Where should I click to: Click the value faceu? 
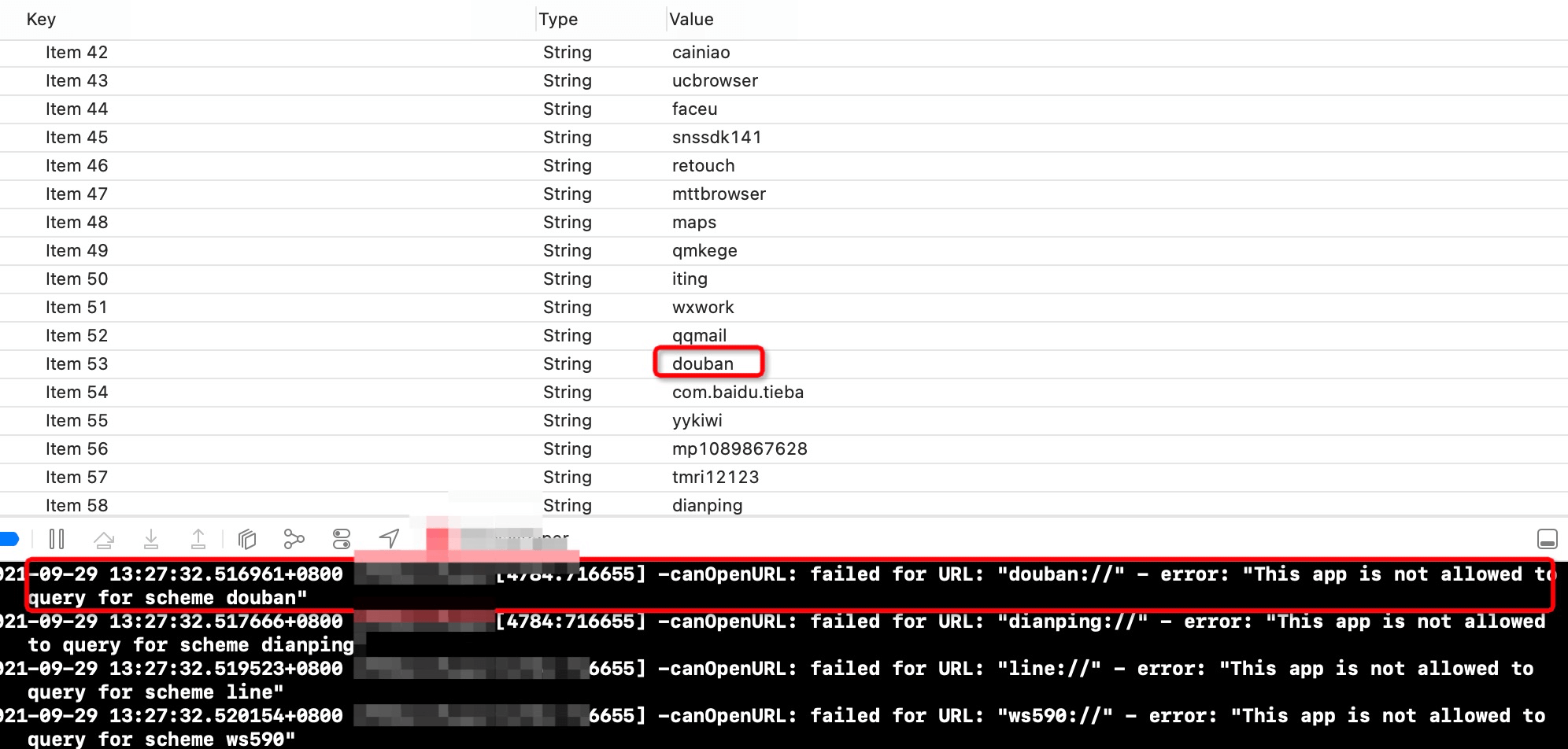tap(694, 109)
